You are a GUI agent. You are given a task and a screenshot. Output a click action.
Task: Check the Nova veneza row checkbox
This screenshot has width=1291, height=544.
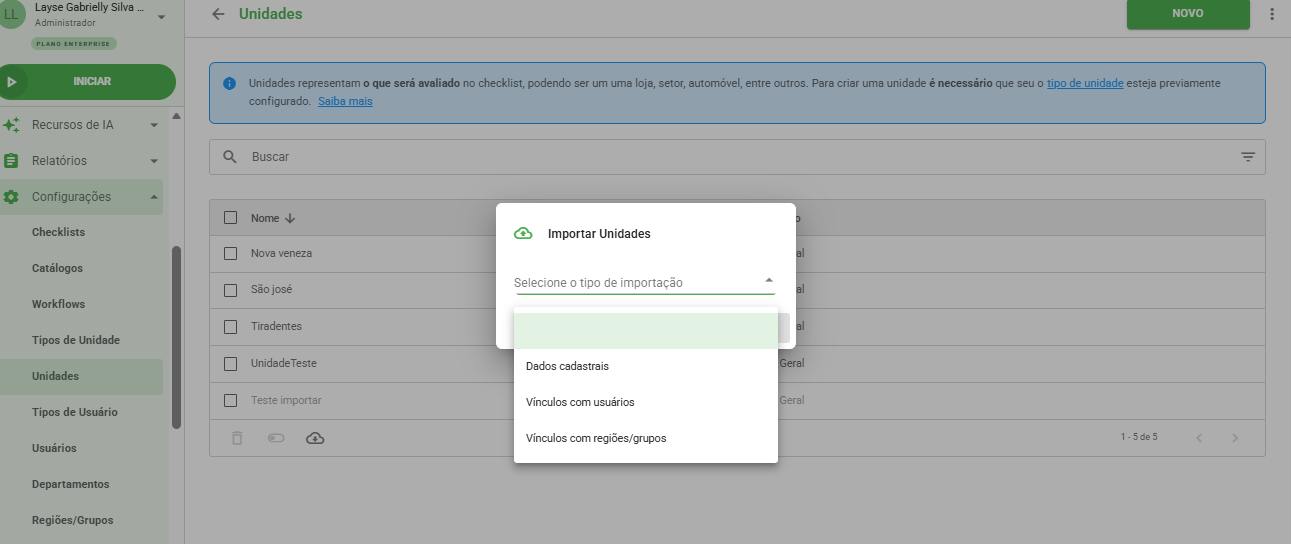pos(231,254)
